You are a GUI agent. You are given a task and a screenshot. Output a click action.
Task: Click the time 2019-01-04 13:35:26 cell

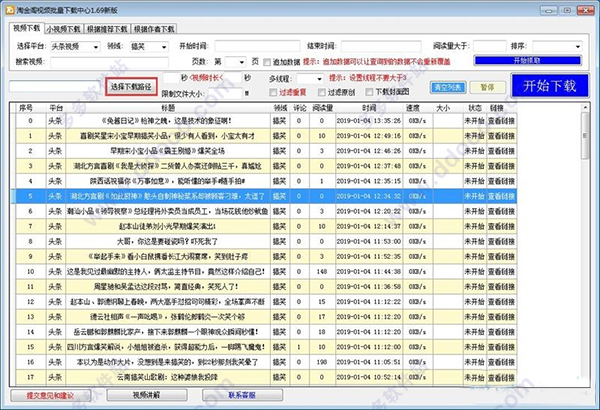point(369,121)
